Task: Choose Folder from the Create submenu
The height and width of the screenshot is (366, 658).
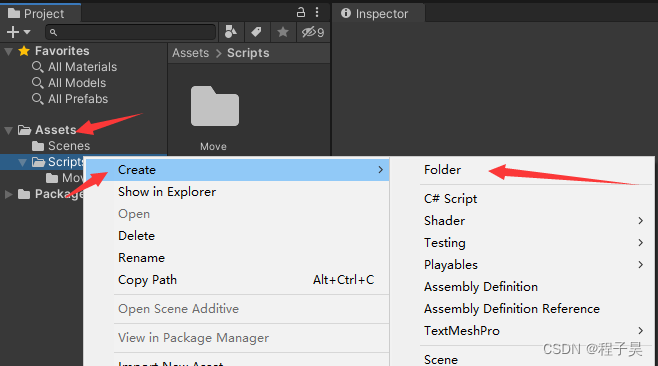Action: (x=442, y=170)
